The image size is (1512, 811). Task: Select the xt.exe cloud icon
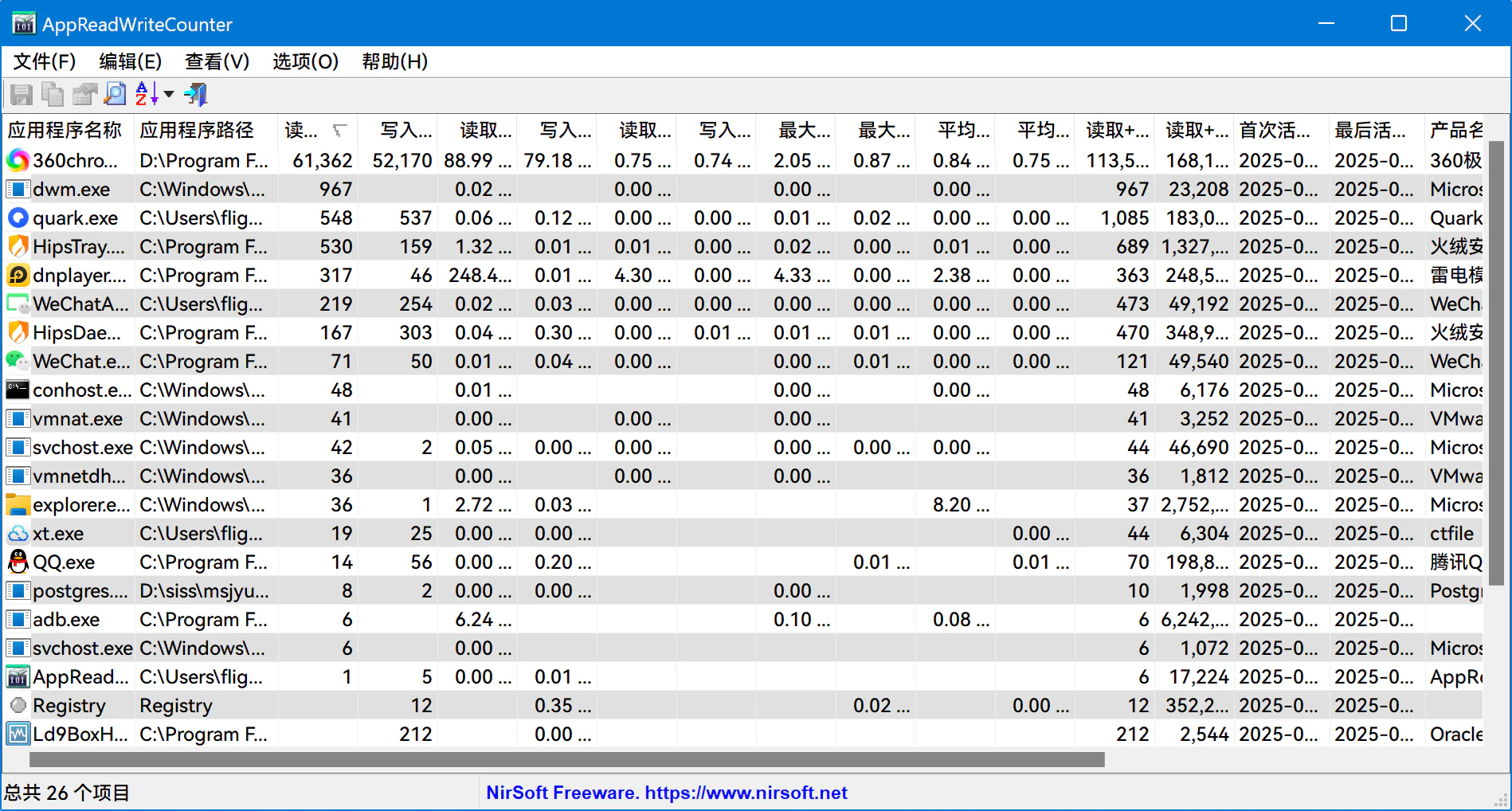18,534
